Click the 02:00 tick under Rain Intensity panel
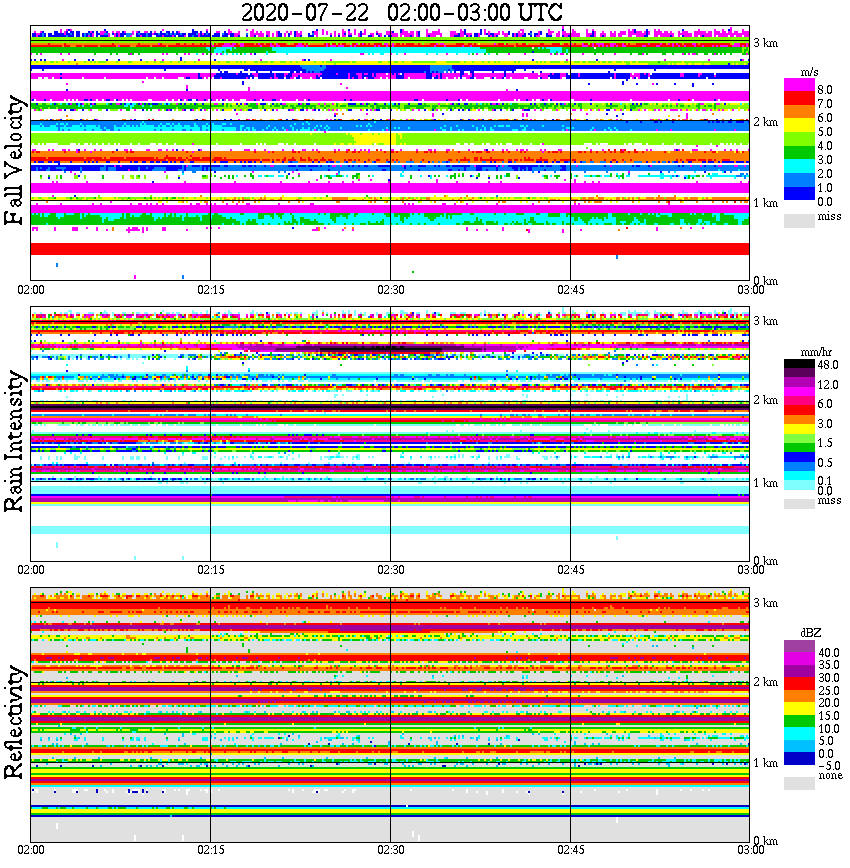The height and width of the screenshot is (868, 850). click(x=31, y=570)
